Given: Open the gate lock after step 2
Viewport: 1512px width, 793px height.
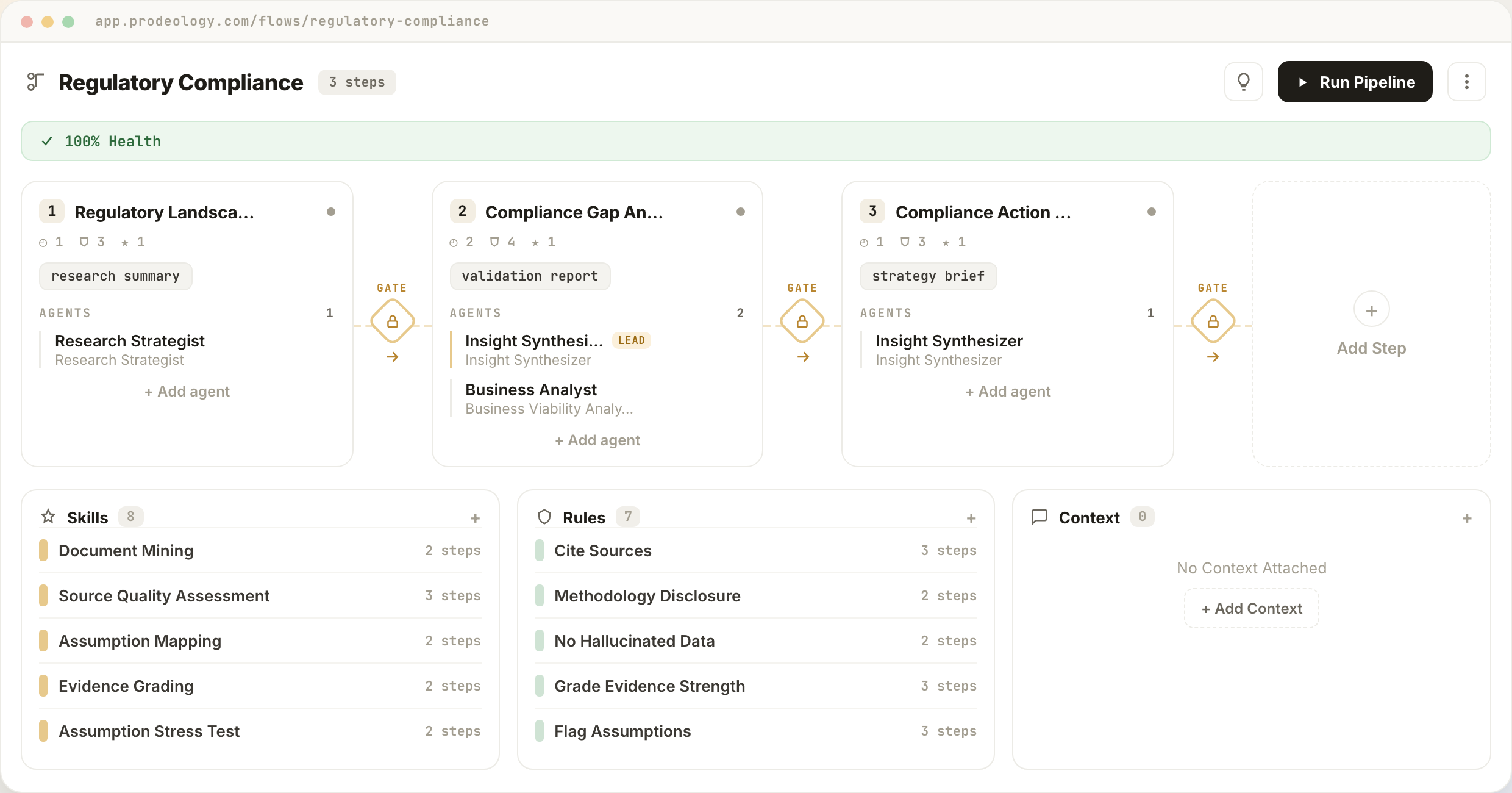Looking at the screenshot, I should click(802, 321).
